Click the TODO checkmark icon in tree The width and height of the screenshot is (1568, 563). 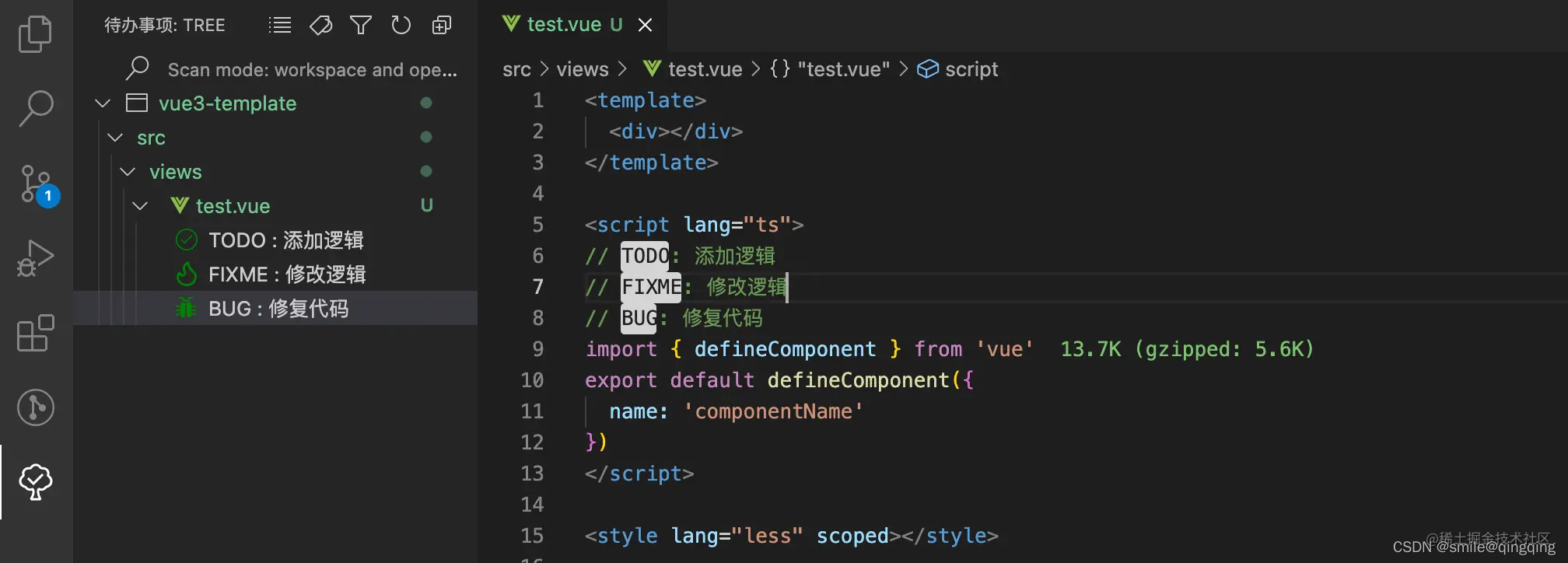point(187,240)
